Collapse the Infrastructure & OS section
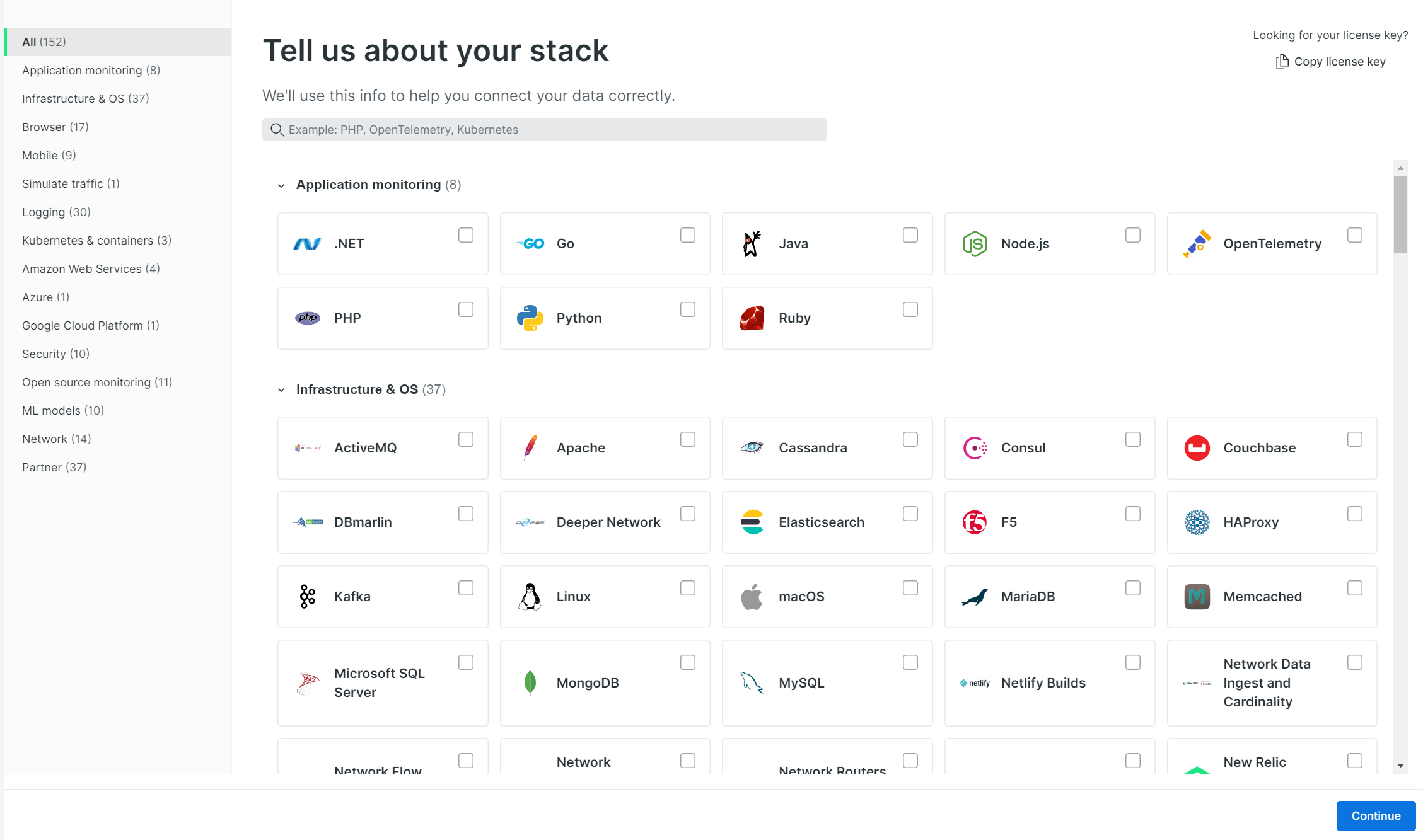 tap(281, 390)
